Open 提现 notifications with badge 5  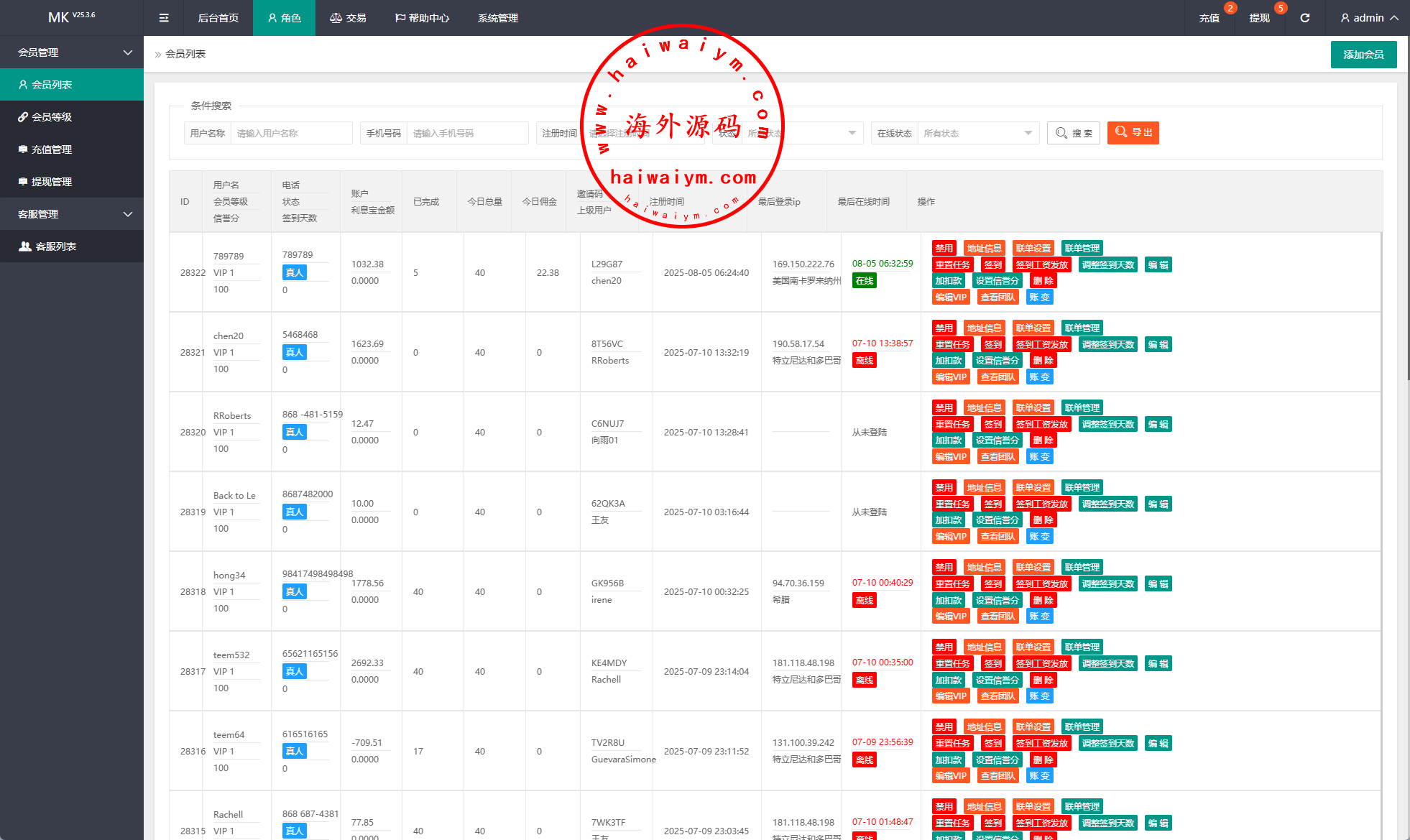(x=1259, y=18)
